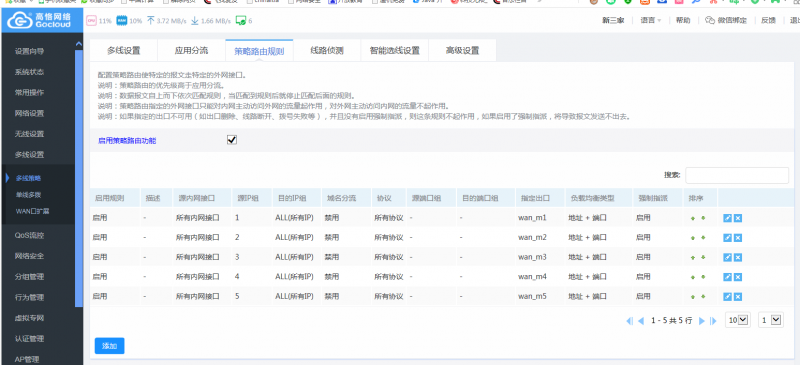Delete the wan_m3 routing rule
This screenshot has height=365, width=800.
tap(738, 257)
